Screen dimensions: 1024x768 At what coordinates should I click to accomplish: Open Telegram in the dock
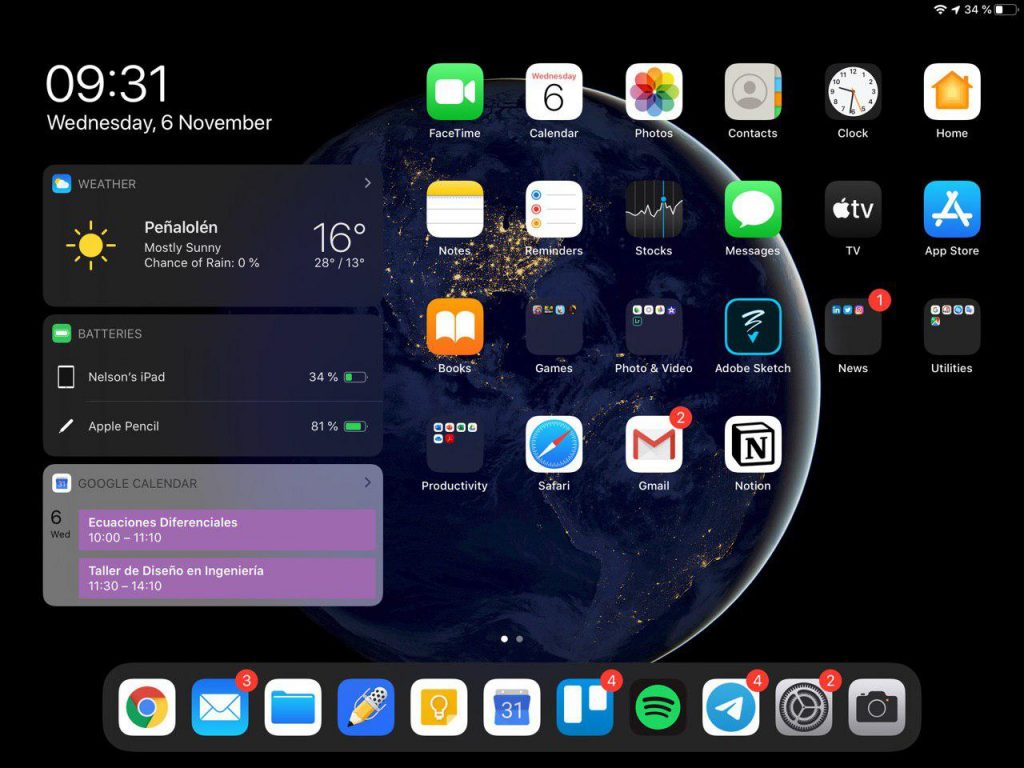(x=731, y=708)
